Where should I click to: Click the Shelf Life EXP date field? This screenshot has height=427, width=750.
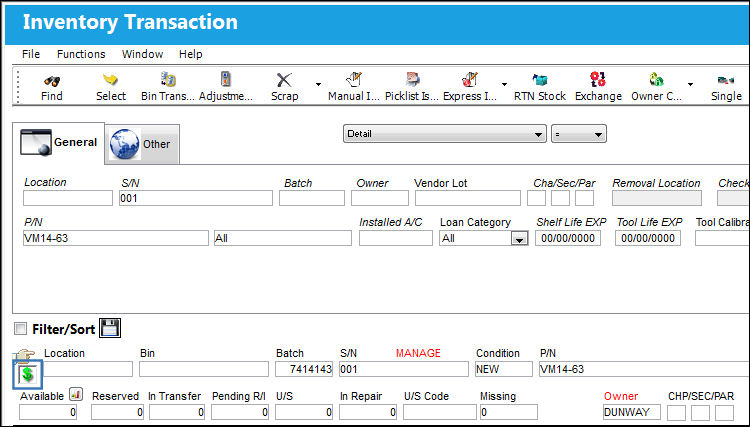point(568,238)
